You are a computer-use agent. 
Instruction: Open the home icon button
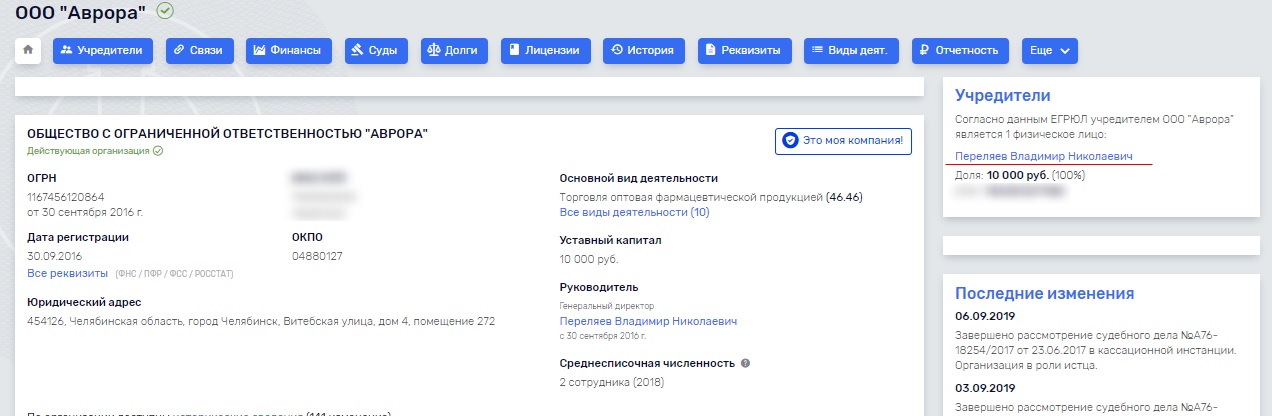click(x=28, y=50)
